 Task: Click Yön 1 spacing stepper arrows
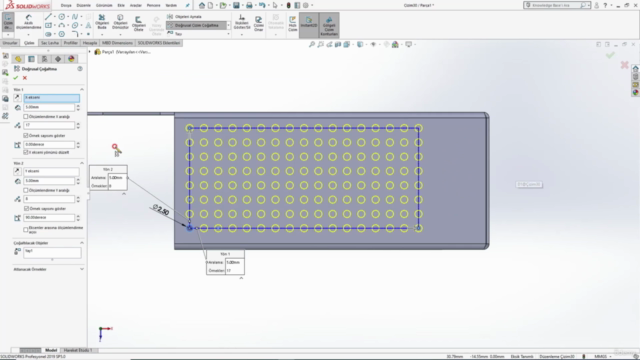[78, 107]
